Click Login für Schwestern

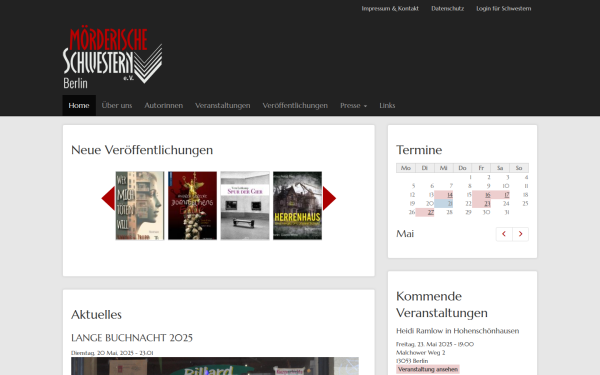[x=504, y=8]
